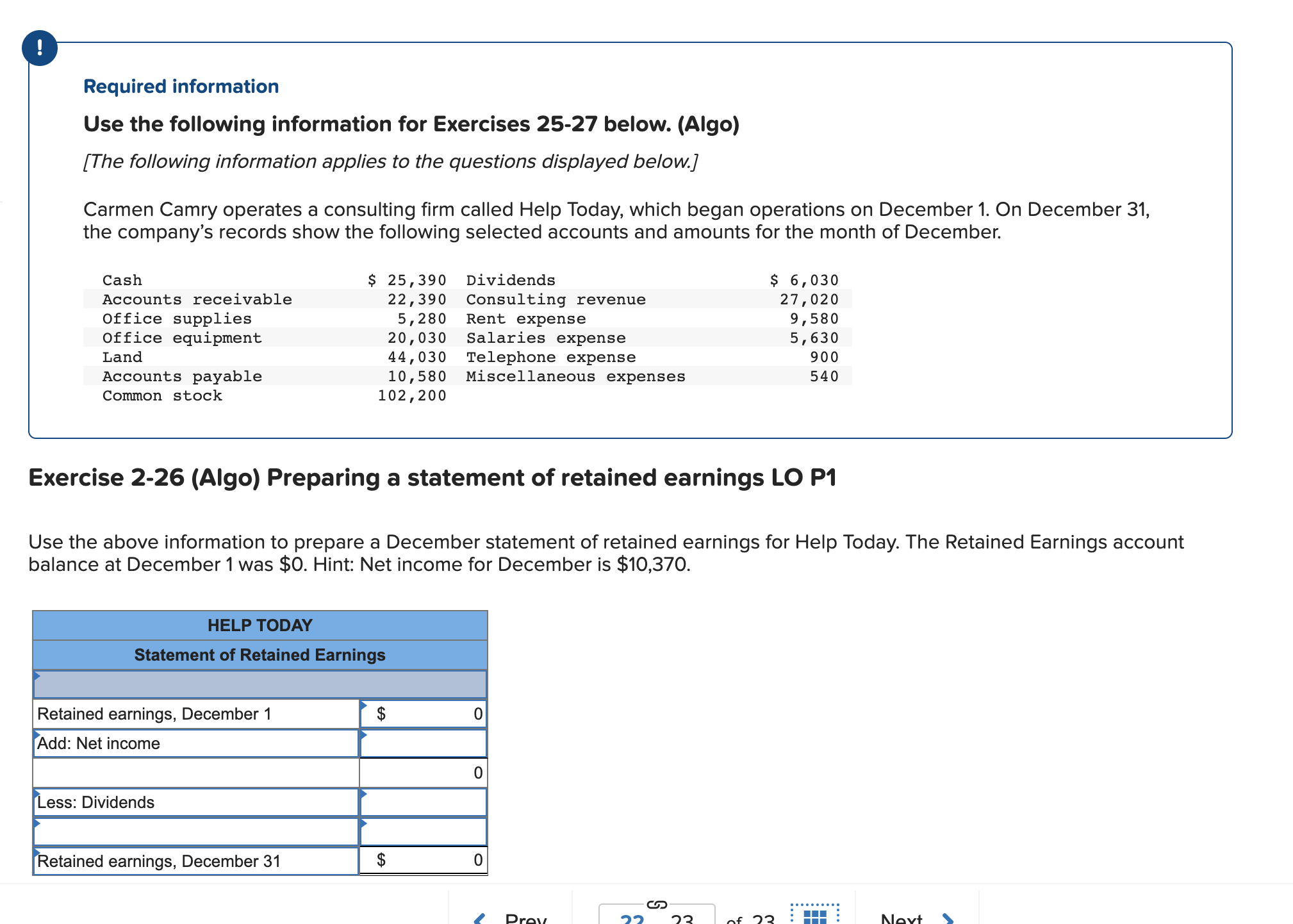Click the Next button

pyautogui.click(x=902, y=918)
